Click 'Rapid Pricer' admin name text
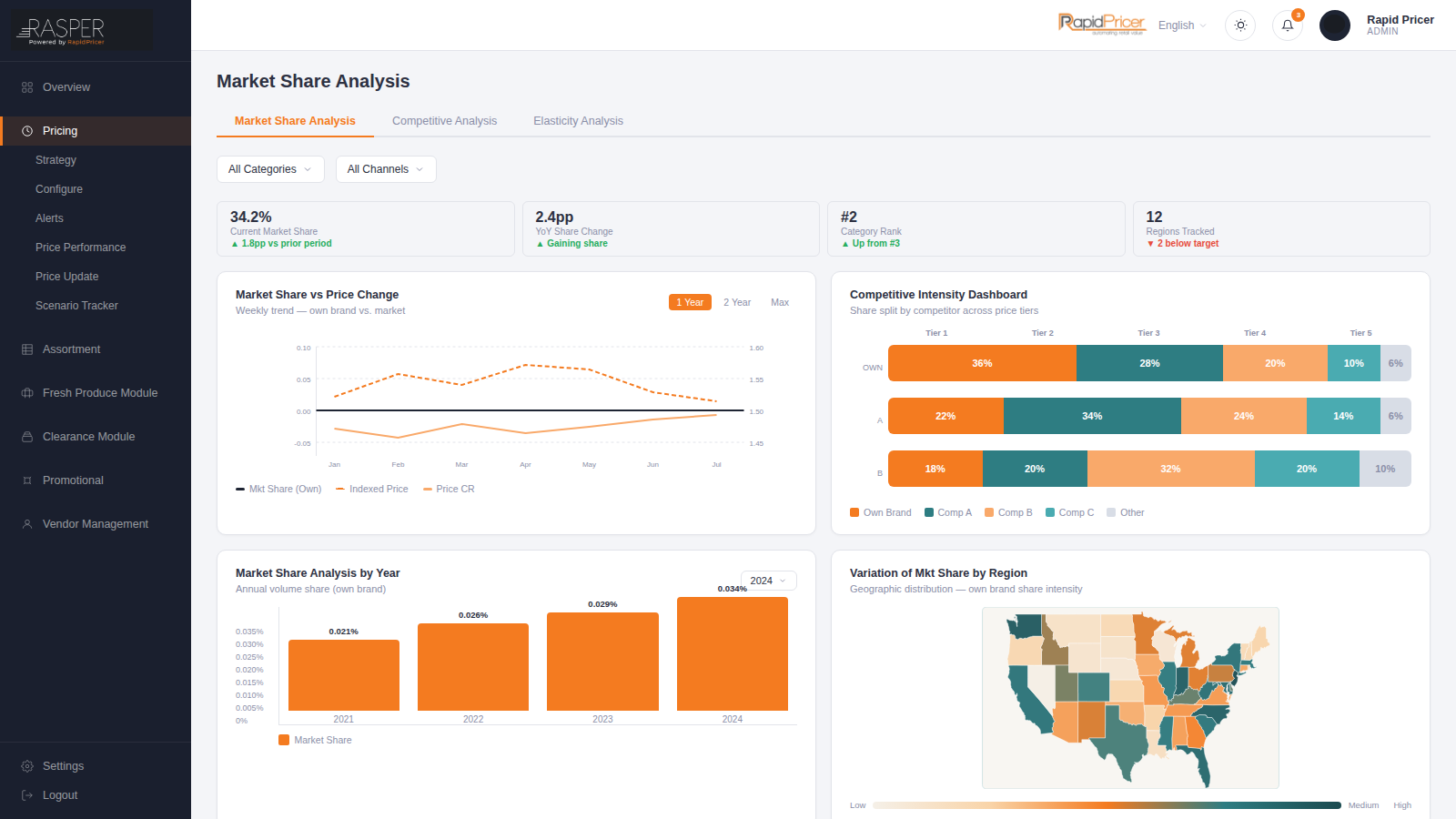The height and width of the screenshot is (819, 1456). click(1400, 20)
